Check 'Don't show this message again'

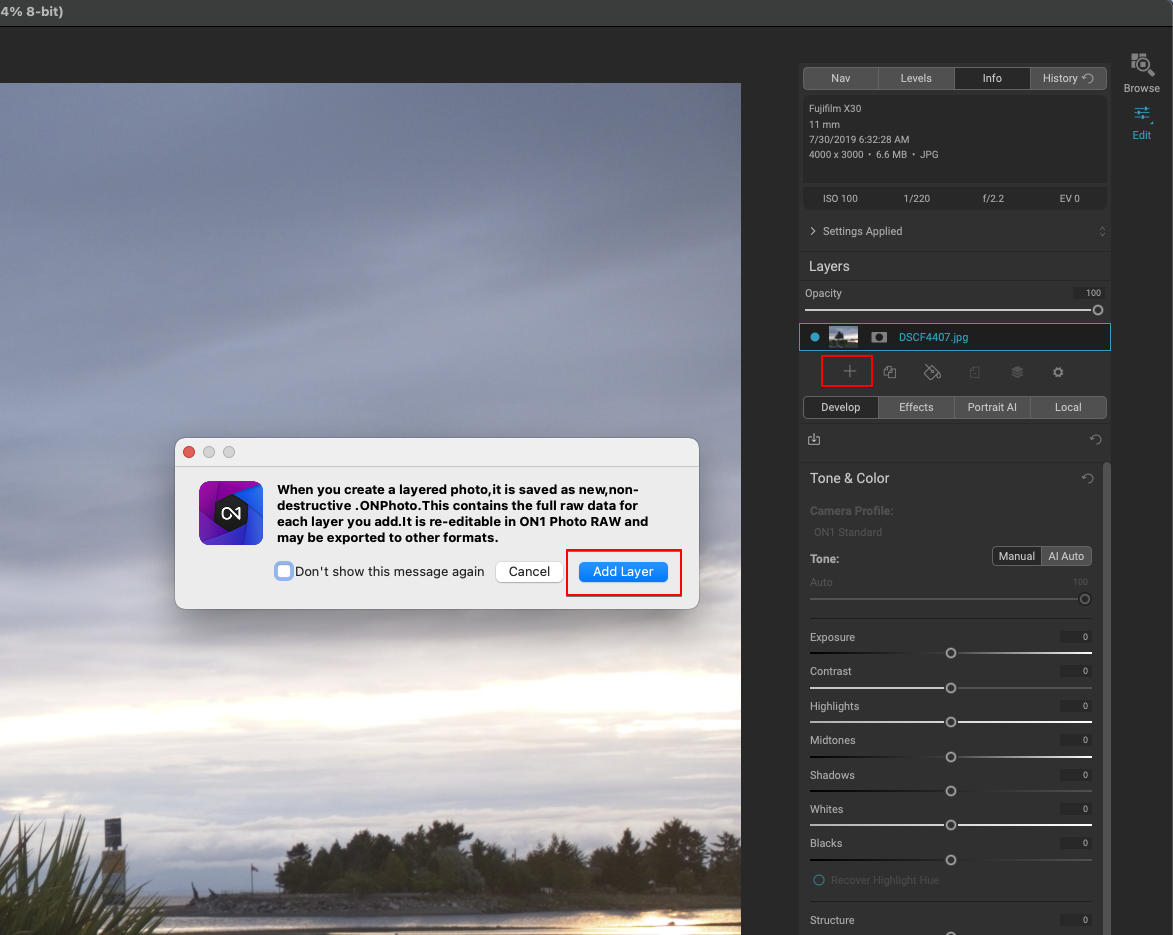pos(284,571)
